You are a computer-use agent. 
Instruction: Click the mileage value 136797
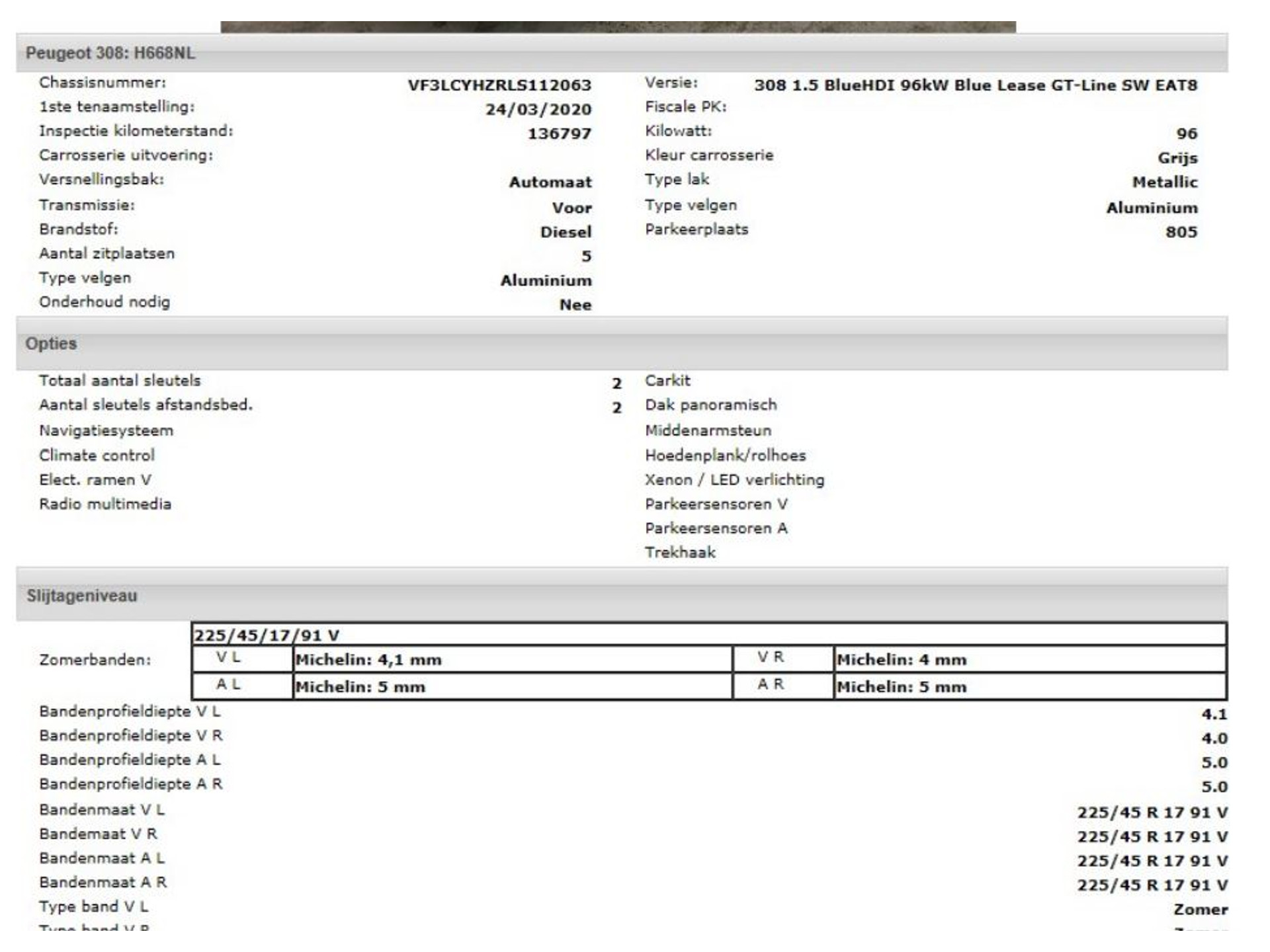pos(559,134)
